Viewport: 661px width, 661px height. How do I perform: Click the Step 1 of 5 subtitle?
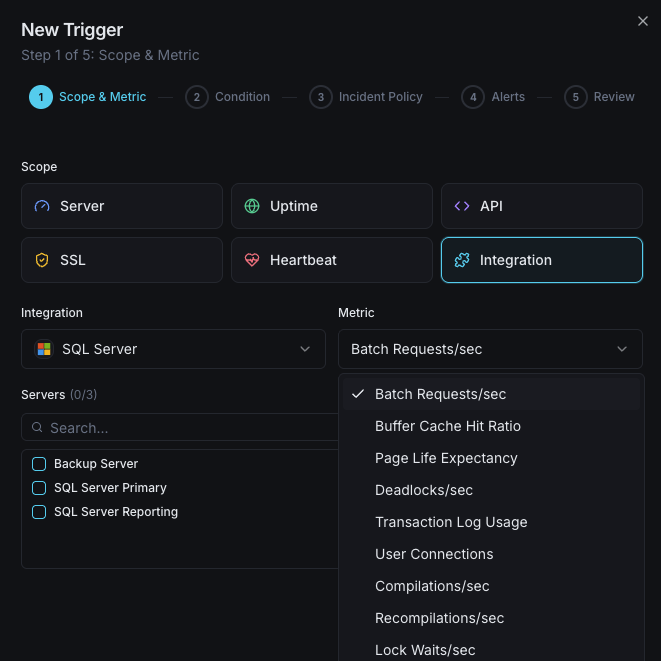[x=110, y=55]
